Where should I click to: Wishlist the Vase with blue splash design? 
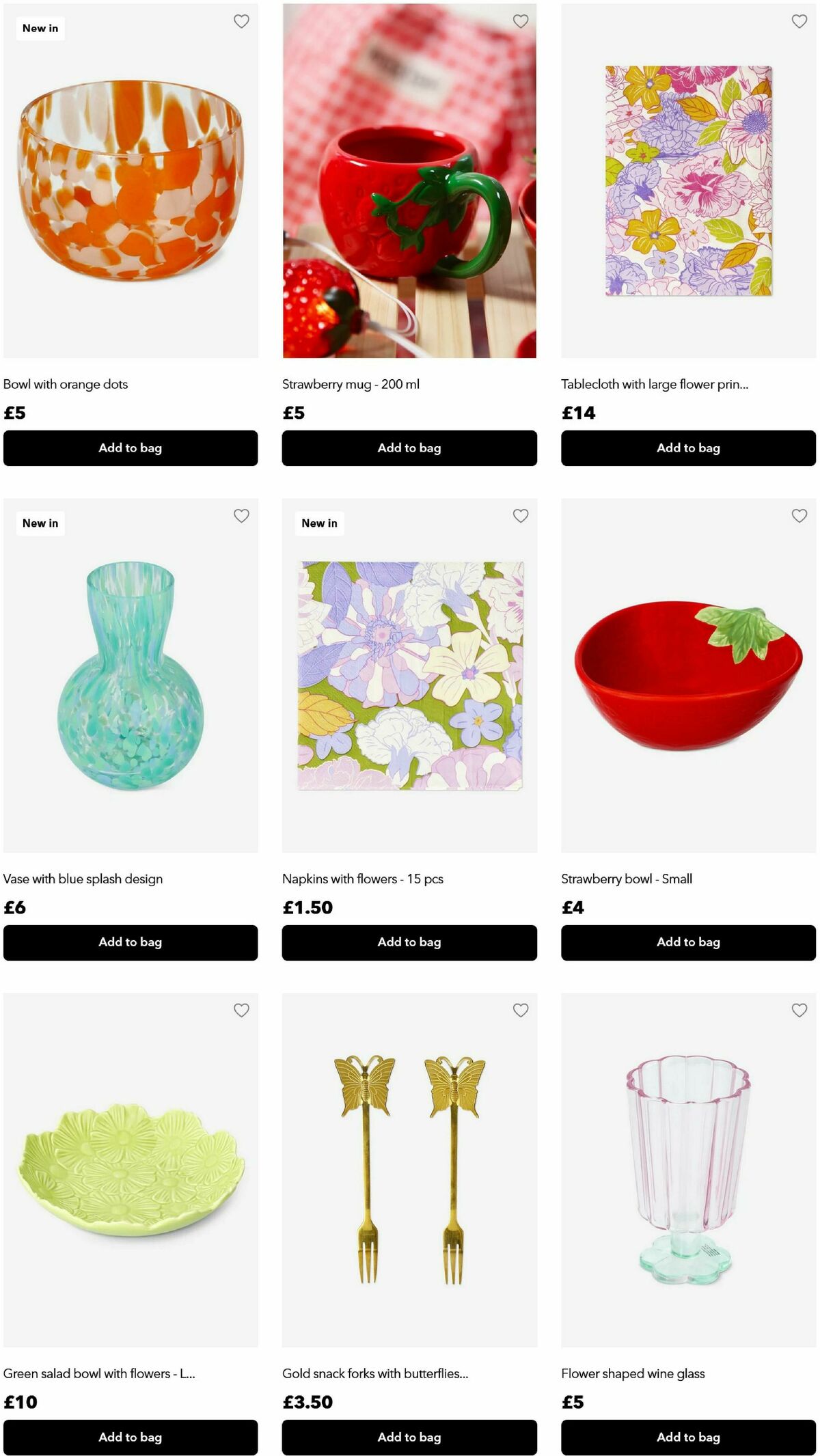[x=241, y=516]
